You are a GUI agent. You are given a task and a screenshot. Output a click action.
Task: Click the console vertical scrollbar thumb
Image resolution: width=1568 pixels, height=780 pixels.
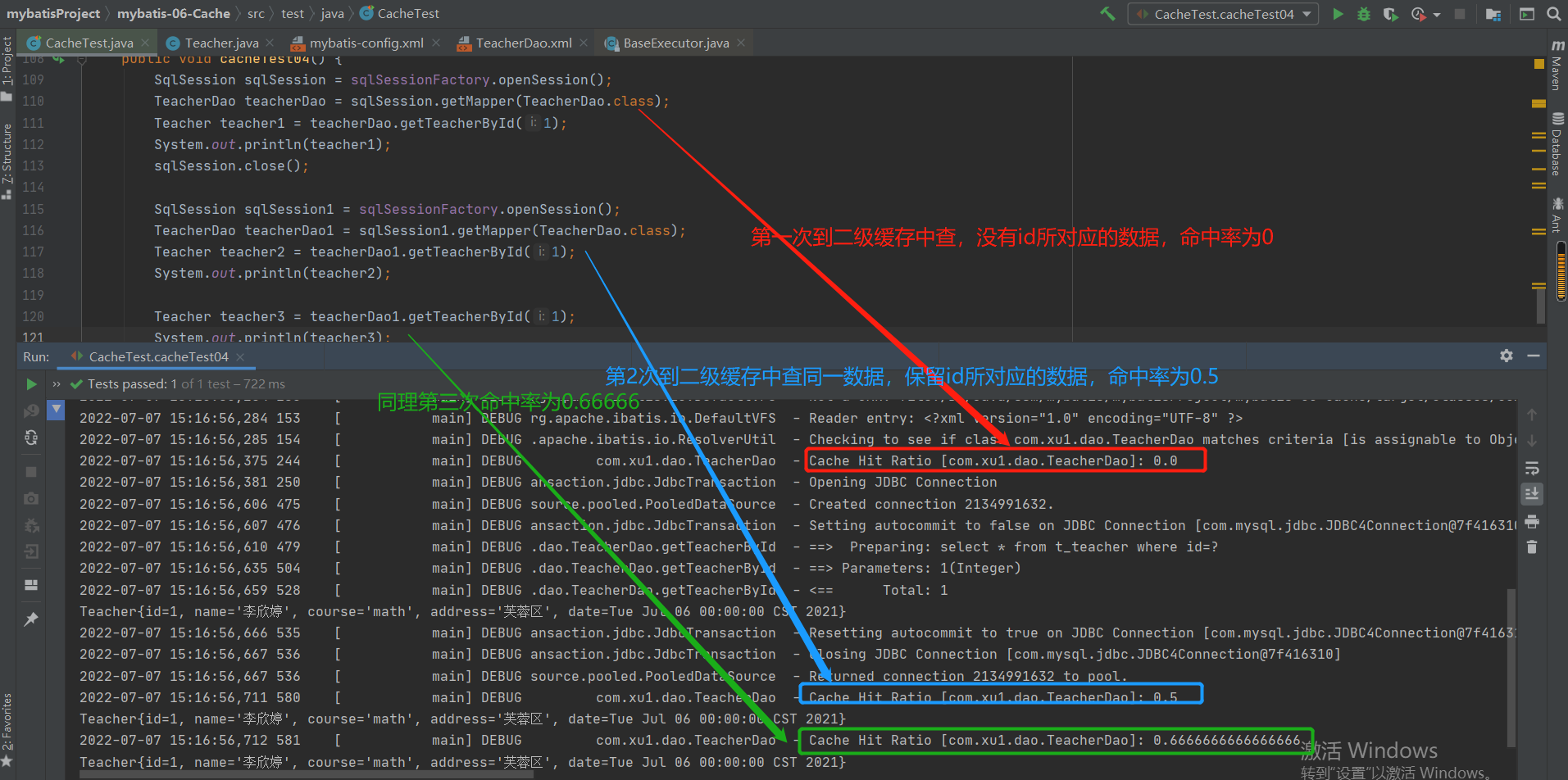tap(1511, 667)
